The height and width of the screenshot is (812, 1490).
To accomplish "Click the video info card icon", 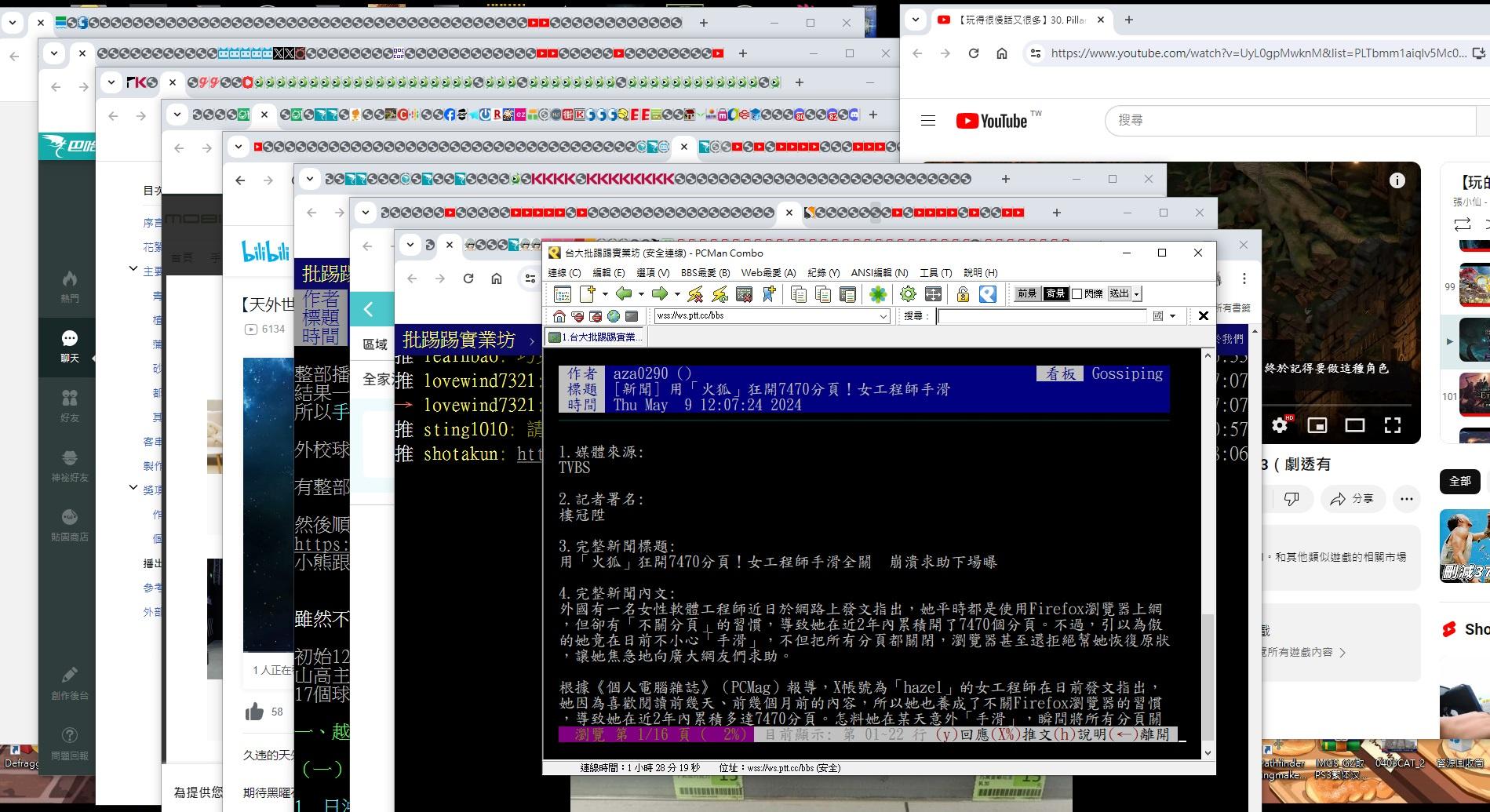I will 1397,180.
